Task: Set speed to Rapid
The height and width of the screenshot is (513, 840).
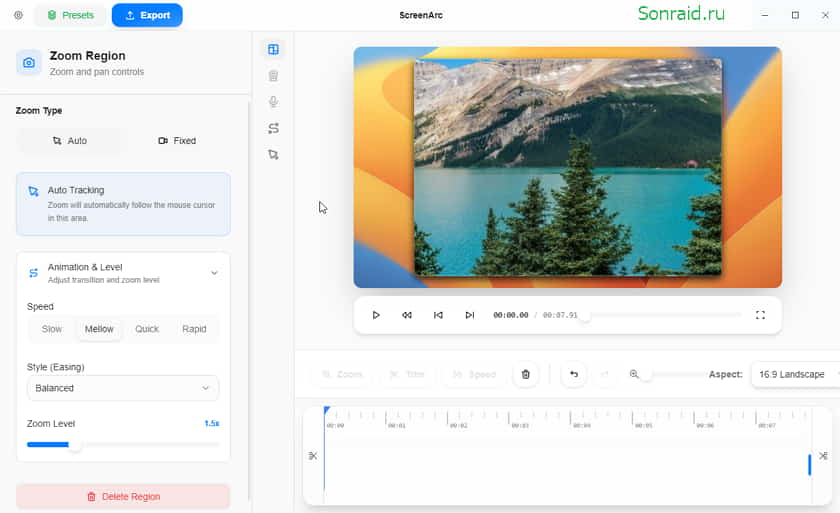Action: click(x=194, y=329)
